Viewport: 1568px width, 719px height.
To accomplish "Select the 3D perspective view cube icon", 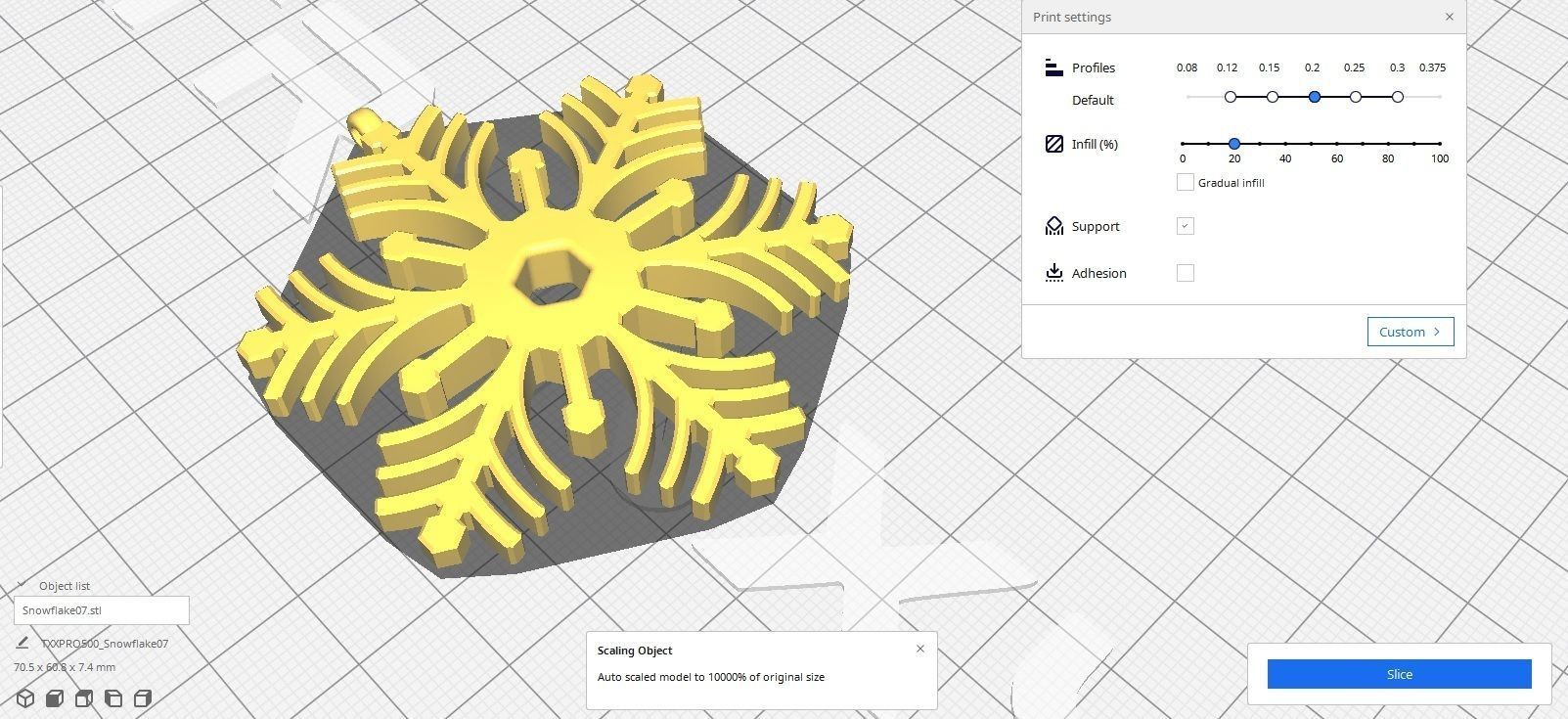I will [x=25, y=697].
